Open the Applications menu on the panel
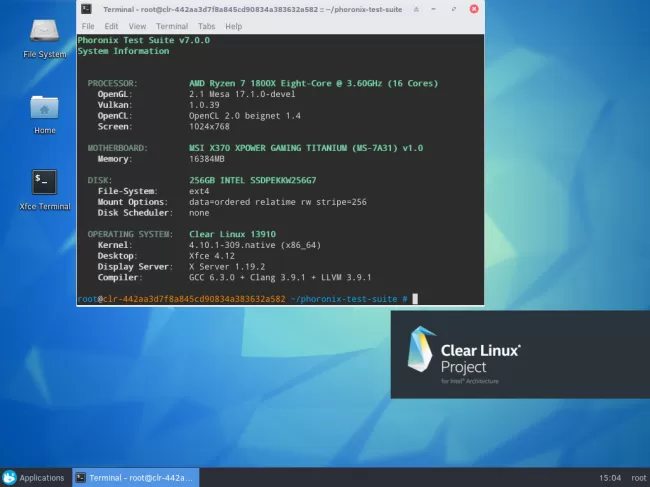The image size is (650, 487). click(x=33, y=477)
